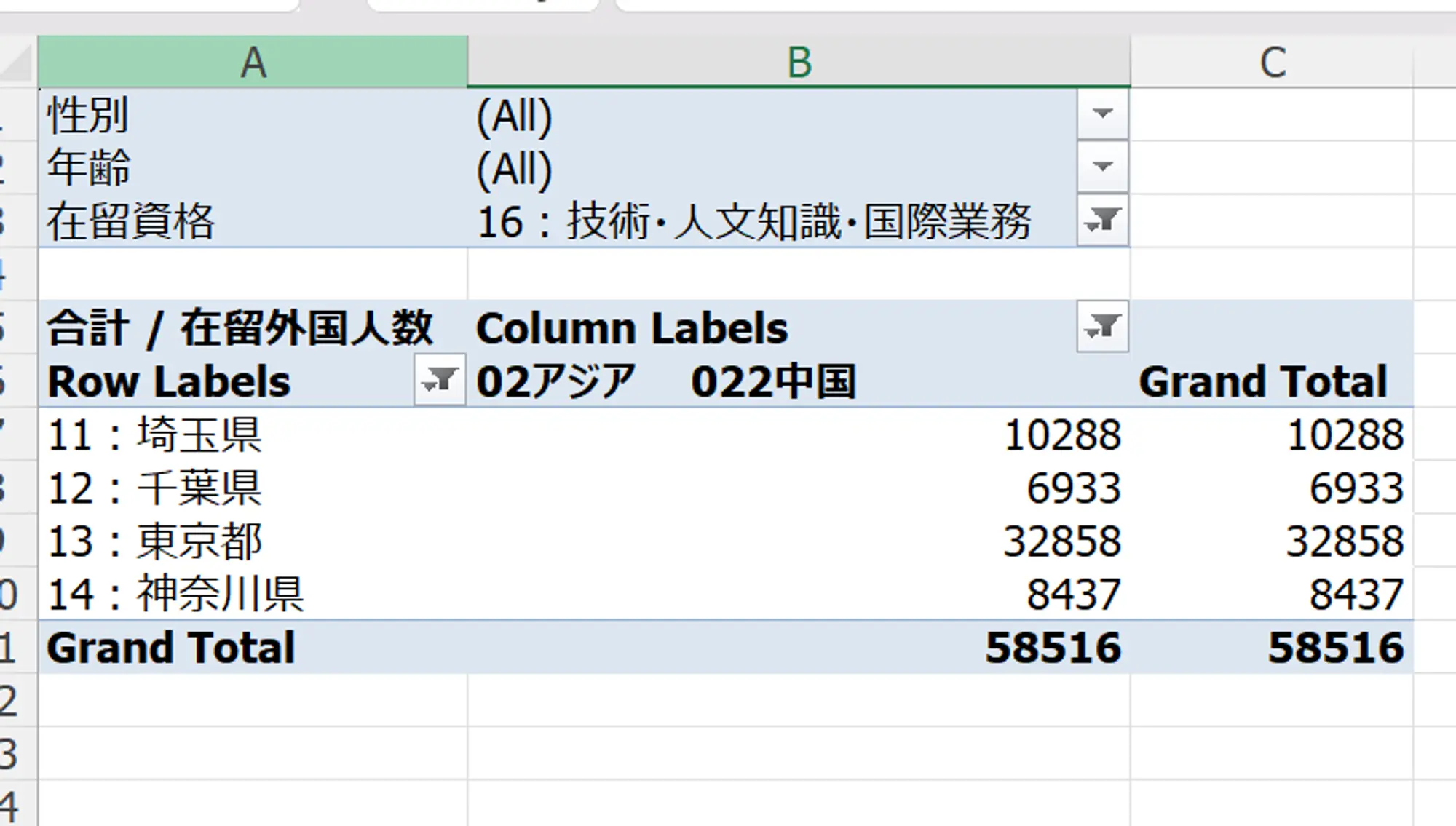The image size is (1456, 826).
Task: Click the Column Labels text
Action: (632, 328)
